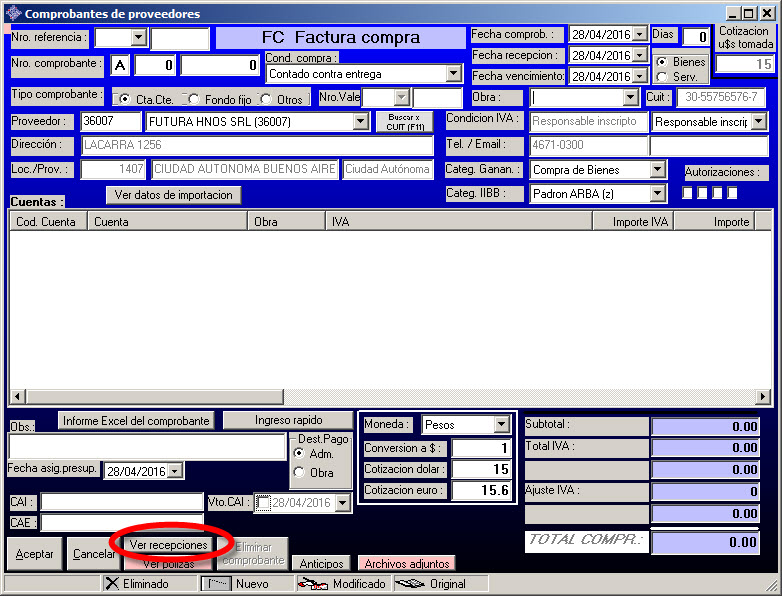Open the Archivos adjuntos section

pyautogui.click(x=405, y=564)
